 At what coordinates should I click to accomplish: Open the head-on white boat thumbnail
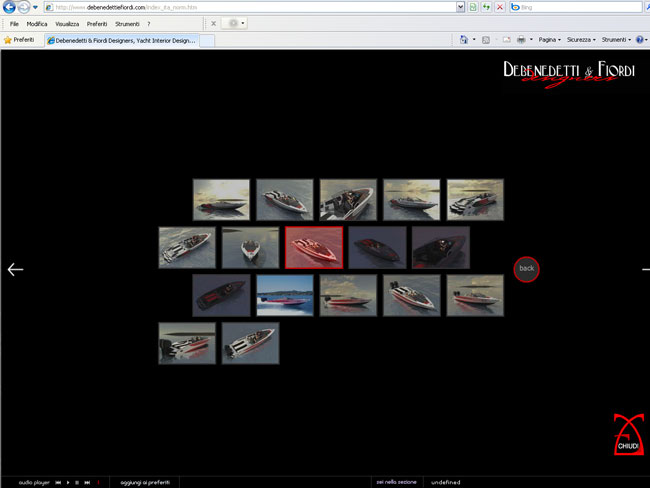pos(251,248)
